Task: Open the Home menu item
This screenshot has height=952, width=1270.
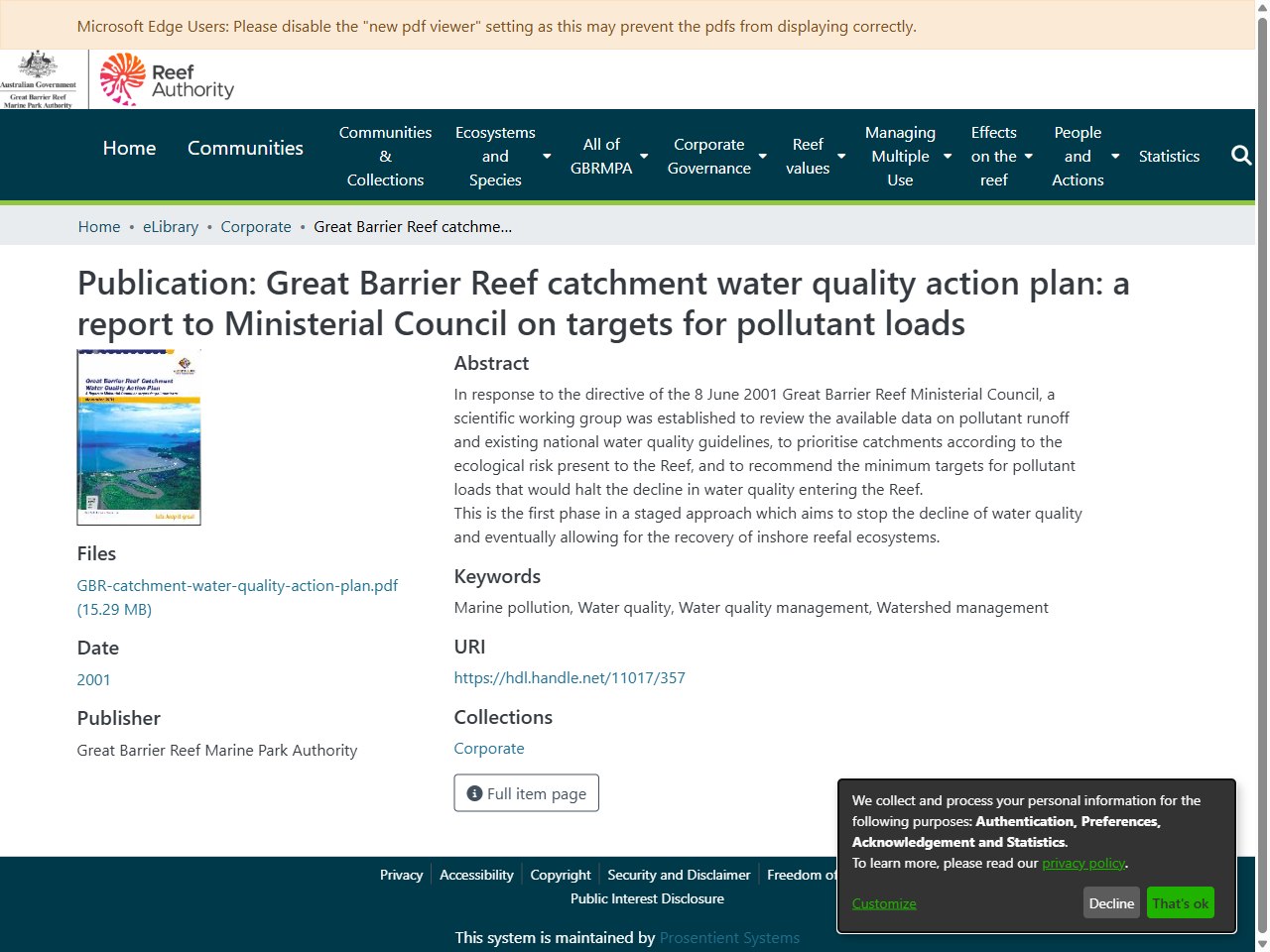Action: (x=129, y=148)
